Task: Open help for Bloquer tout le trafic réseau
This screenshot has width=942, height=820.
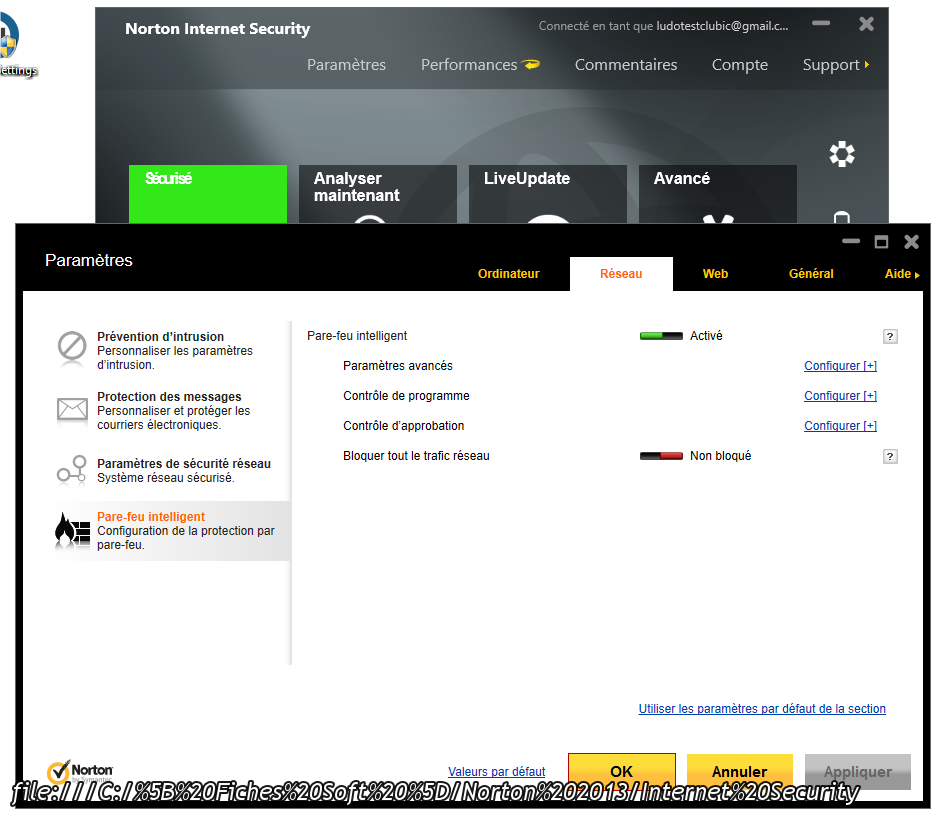Action: (890, 457)
